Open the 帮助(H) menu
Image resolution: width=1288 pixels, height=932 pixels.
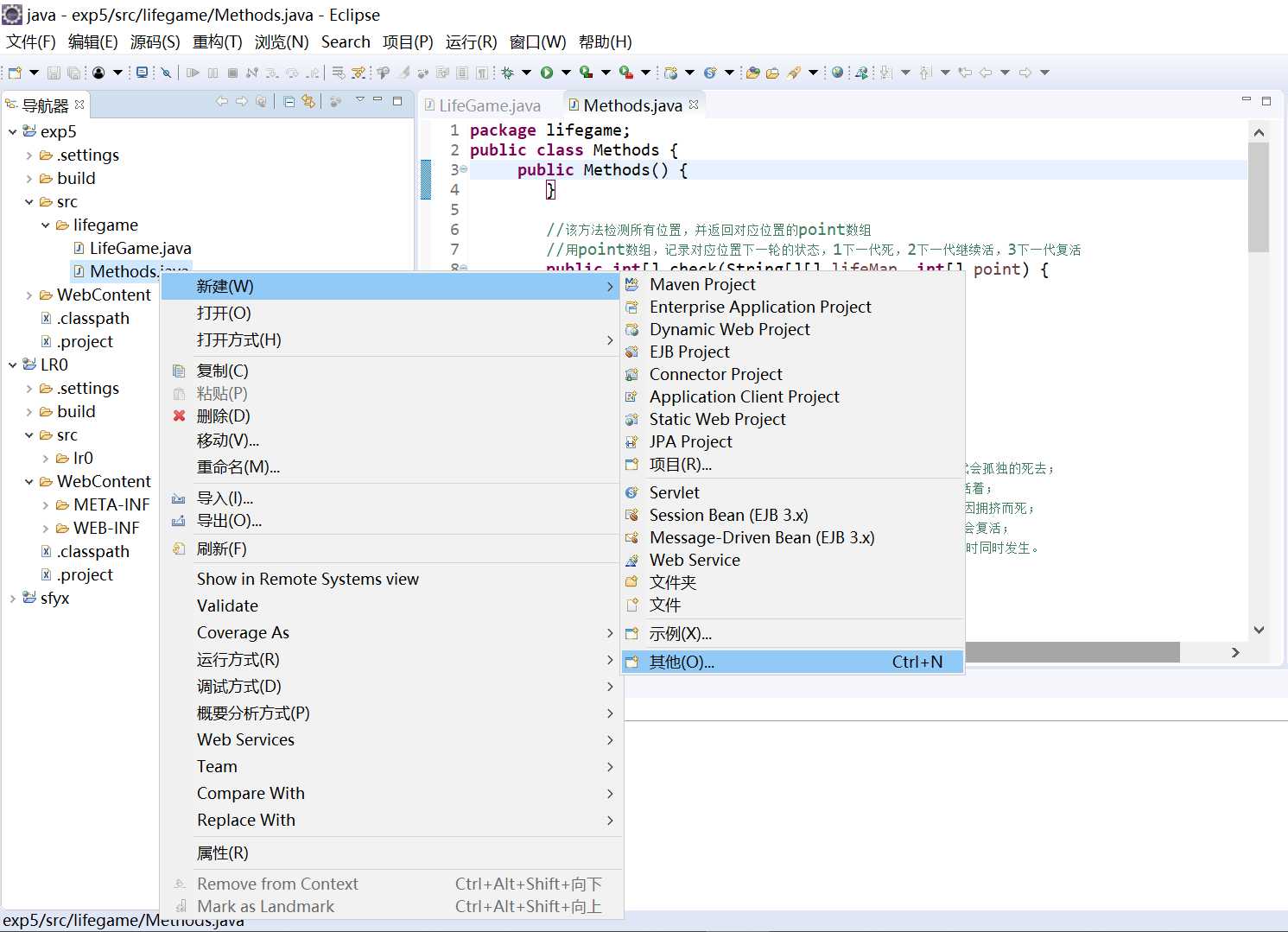tap(605, 42)
